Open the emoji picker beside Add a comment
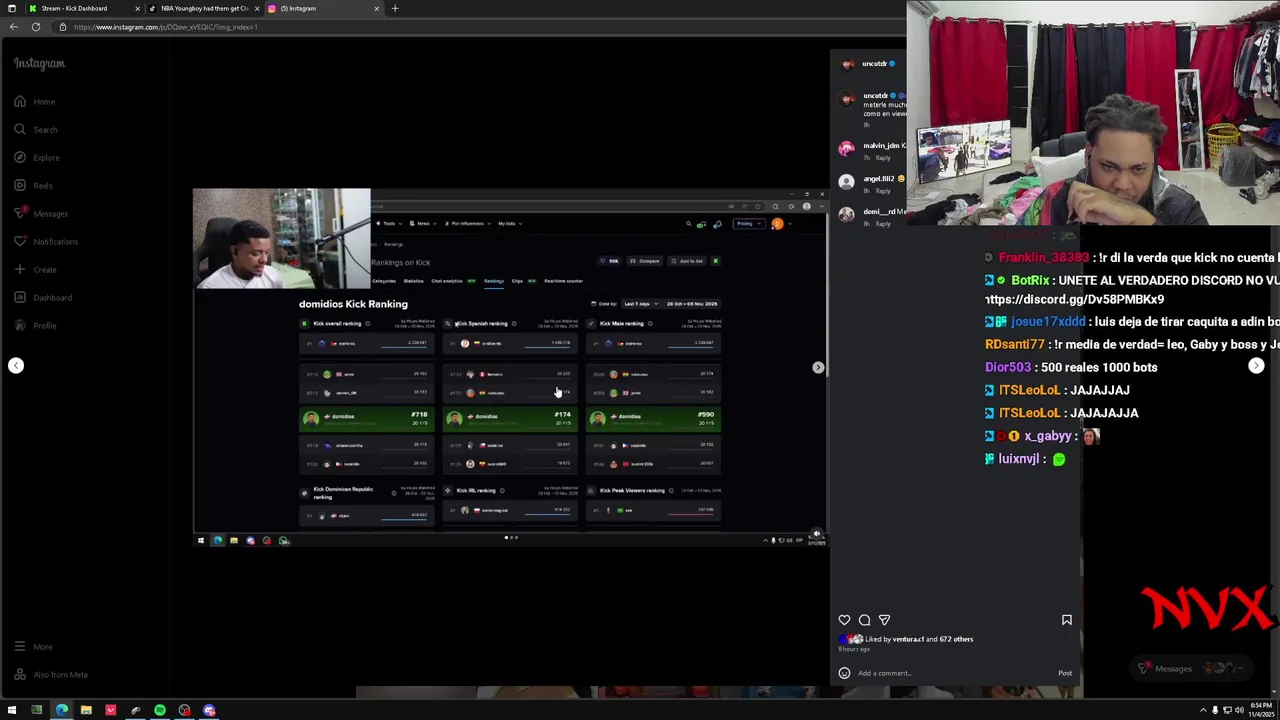The width and height of the screenshot is (1280, 720). (x=844, y=673)
